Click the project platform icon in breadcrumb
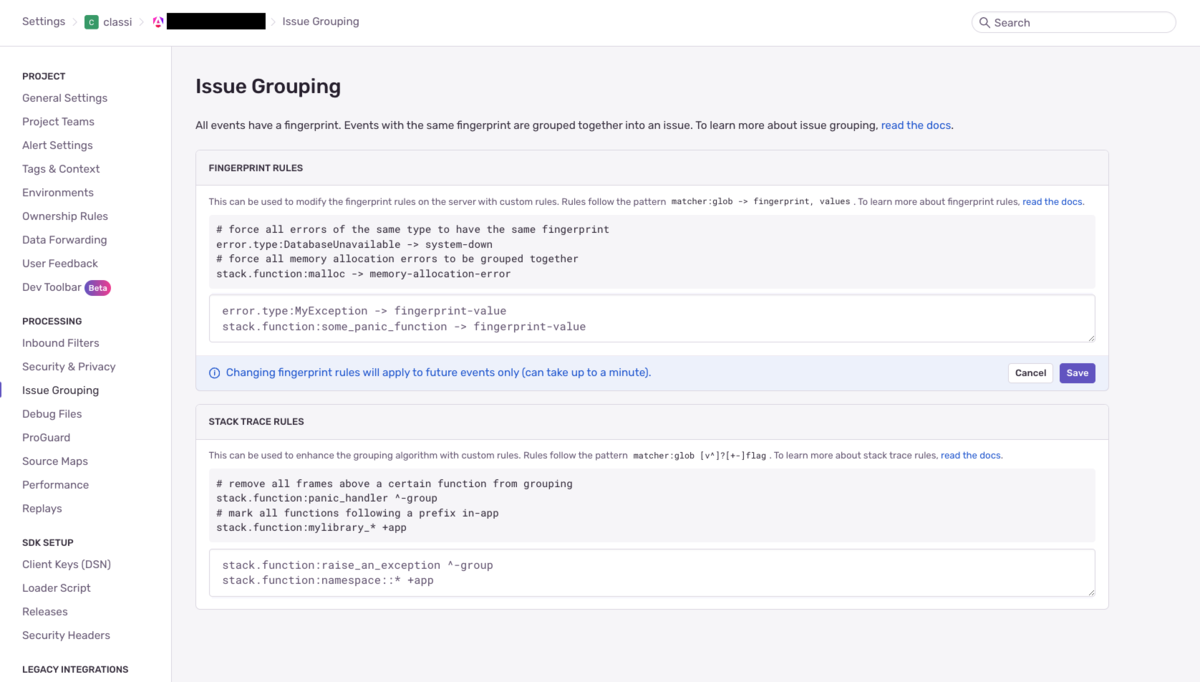 158,22
